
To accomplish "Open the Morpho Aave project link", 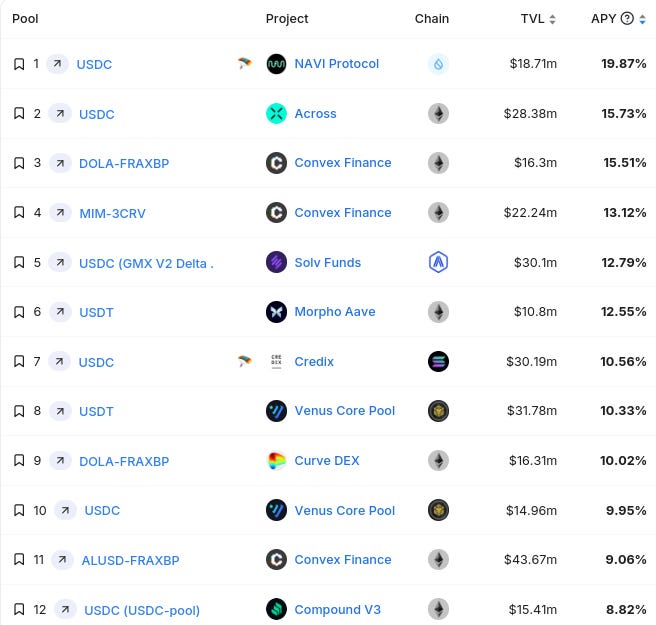I will (335, 312).
